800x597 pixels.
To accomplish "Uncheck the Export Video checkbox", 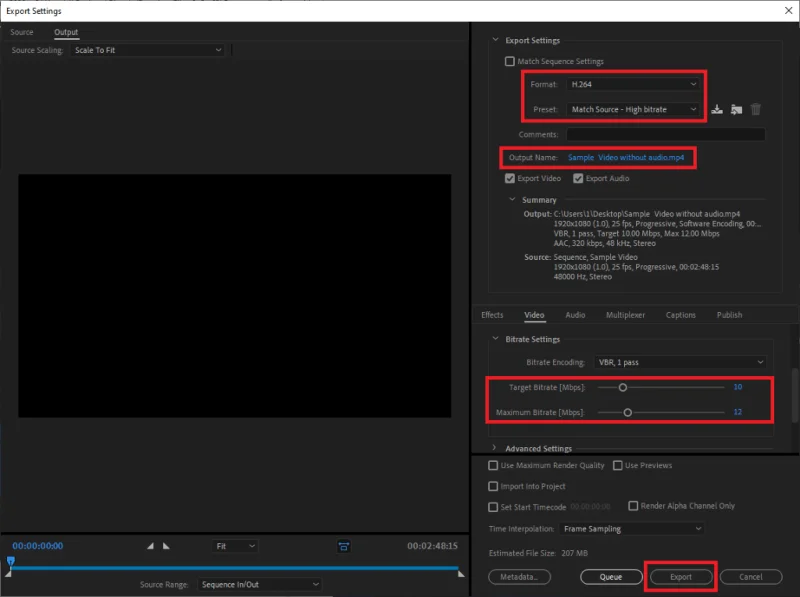I will point(509,179).
